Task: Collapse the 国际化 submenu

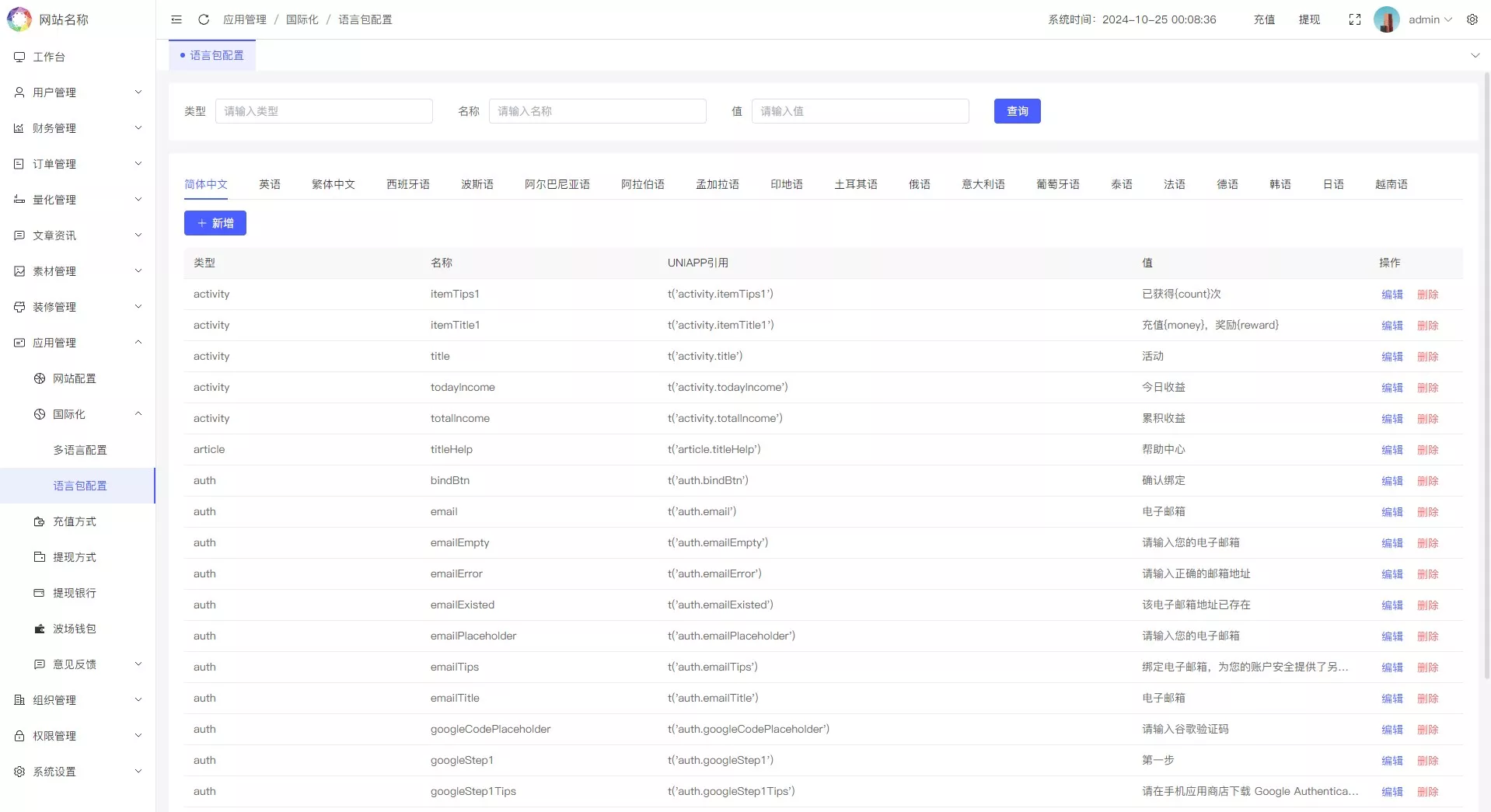Action: point(138,413)
